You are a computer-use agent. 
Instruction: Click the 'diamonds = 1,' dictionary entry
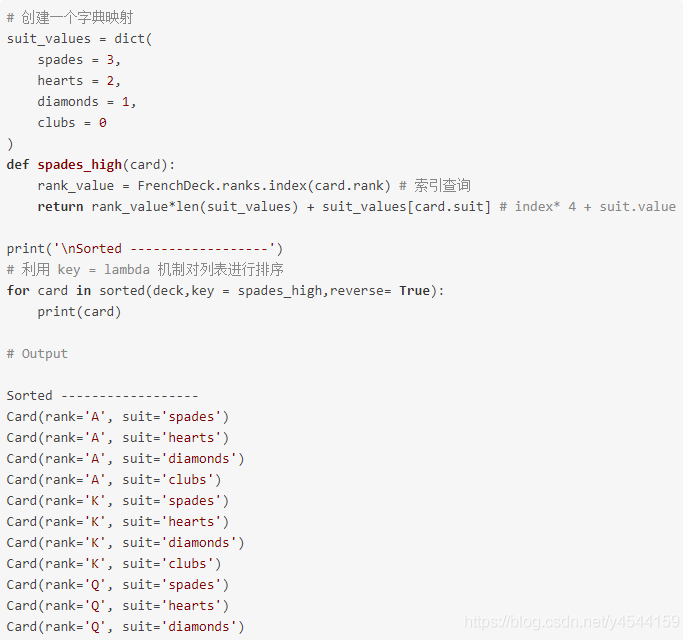[x=87, y=102]
